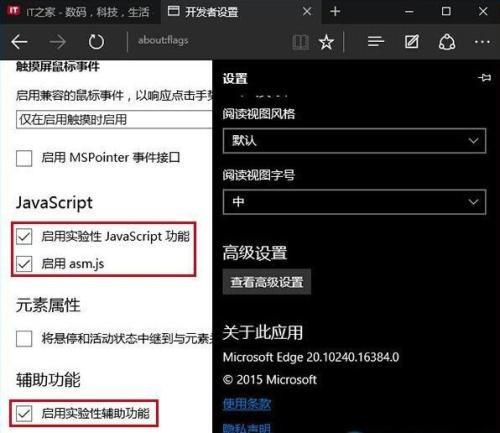Image resolution: width=500 pixels, height=433 pixels.
Task: Open the Hub three-lines icon
Action: point(376,42)
